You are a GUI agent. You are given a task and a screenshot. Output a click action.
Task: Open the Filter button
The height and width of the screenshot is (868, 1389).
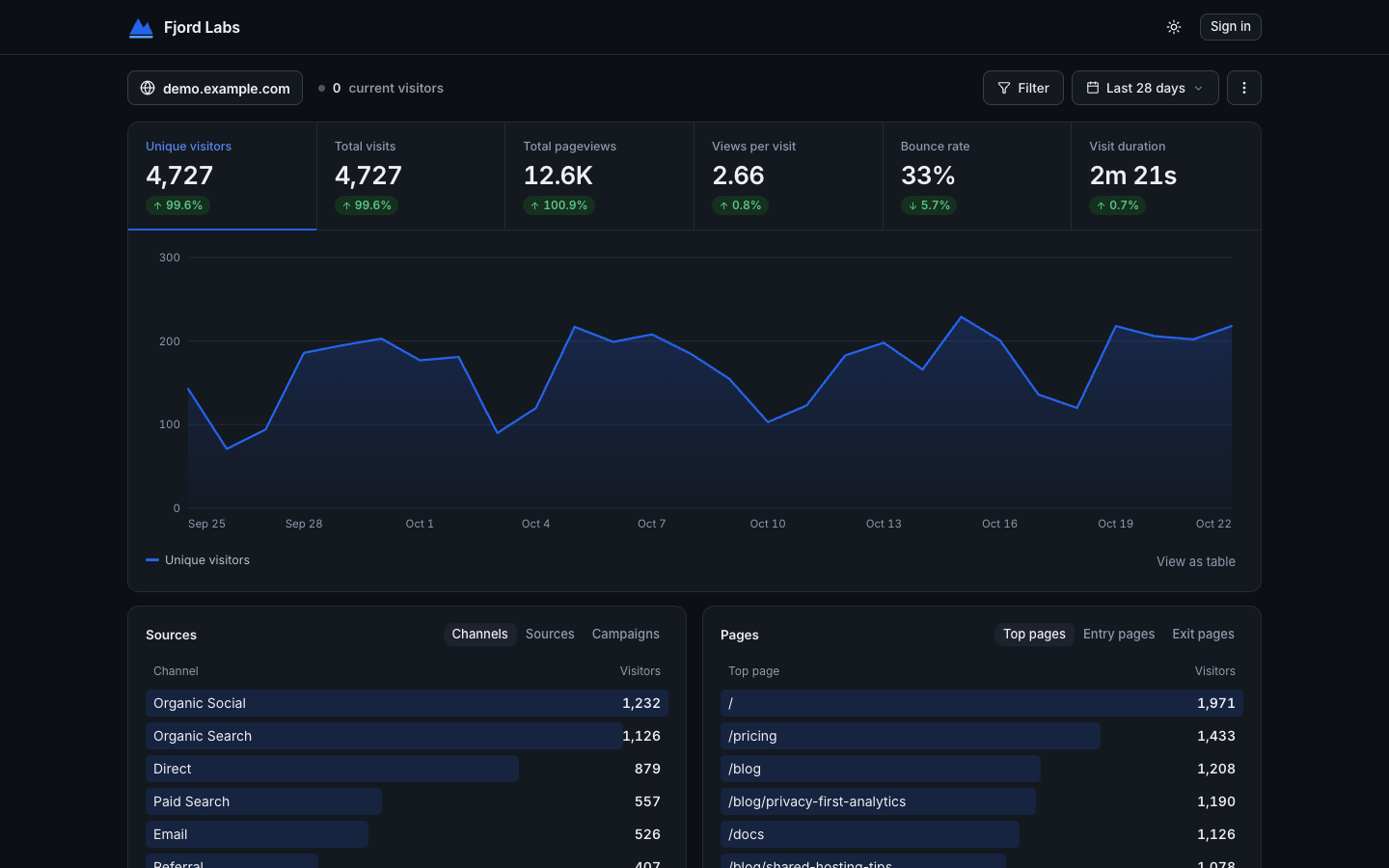1022,88
